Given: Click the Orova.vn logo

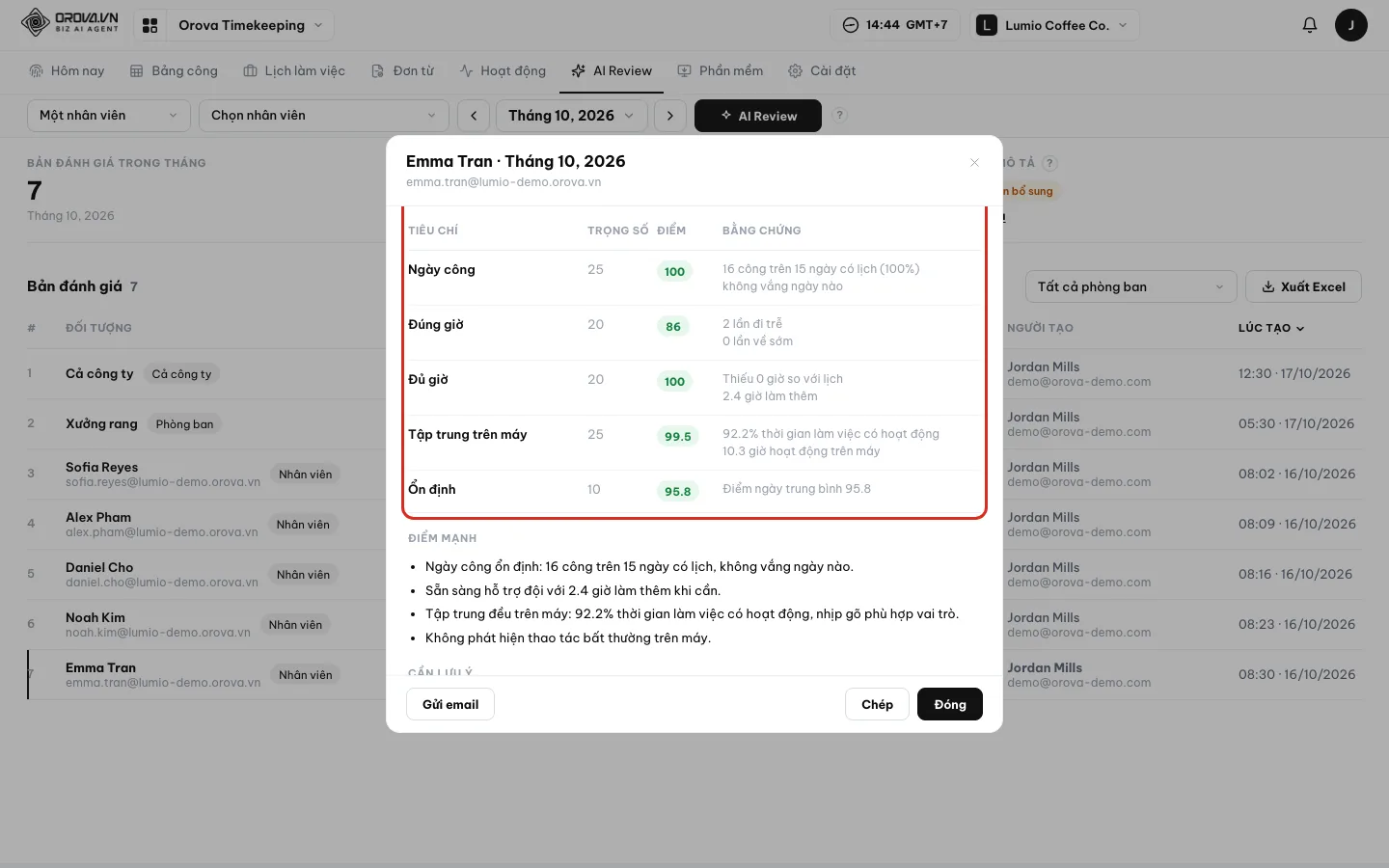Looking at the screenshot, I should coord(70,22).
